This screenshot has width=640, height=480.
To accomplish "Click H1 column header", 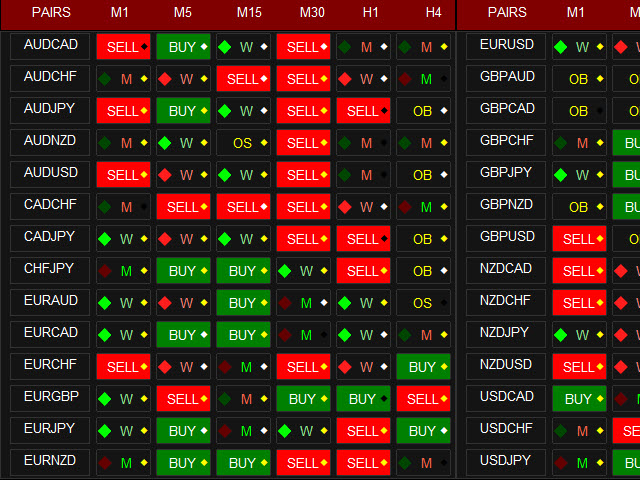I will pyautogui.click(x=371, y=12).
